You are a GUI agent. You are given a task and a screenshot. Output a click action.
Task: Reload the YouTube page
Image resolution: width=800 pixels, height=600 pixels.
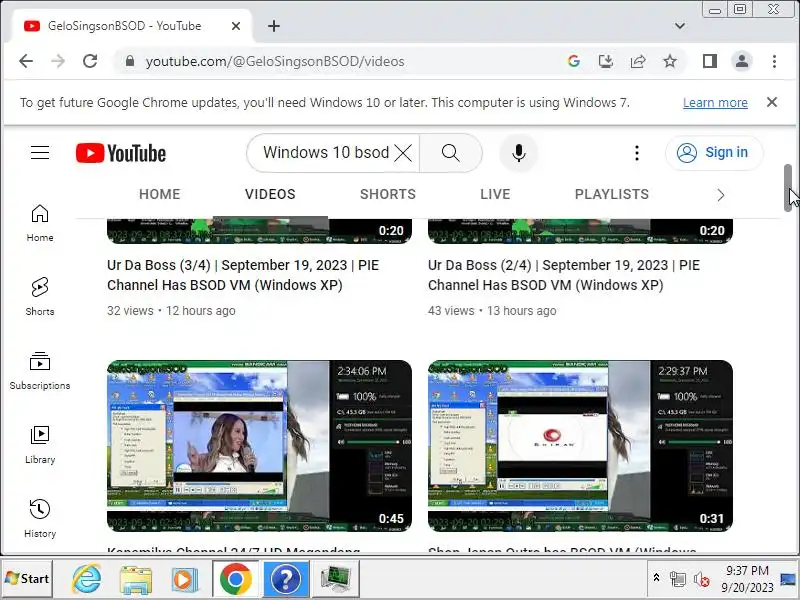(x=90, y=61)
